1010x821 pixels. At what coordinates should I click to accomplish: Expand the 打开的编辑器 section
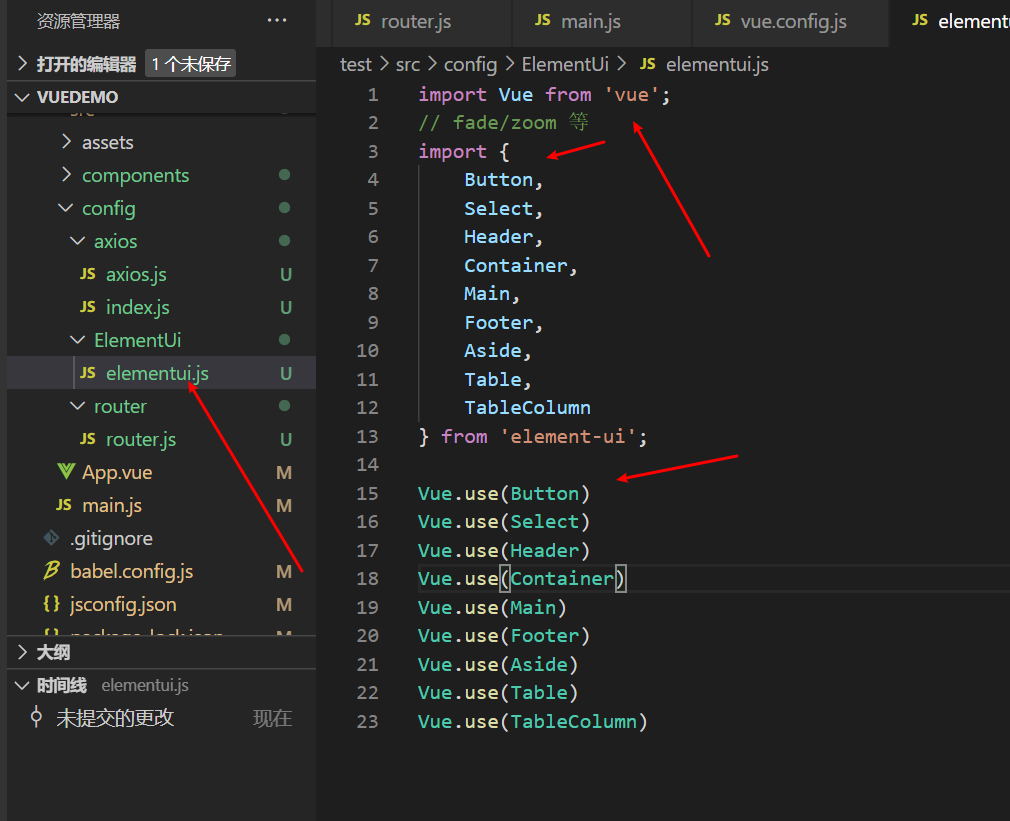pyautogui.click(x=23, y=64)
